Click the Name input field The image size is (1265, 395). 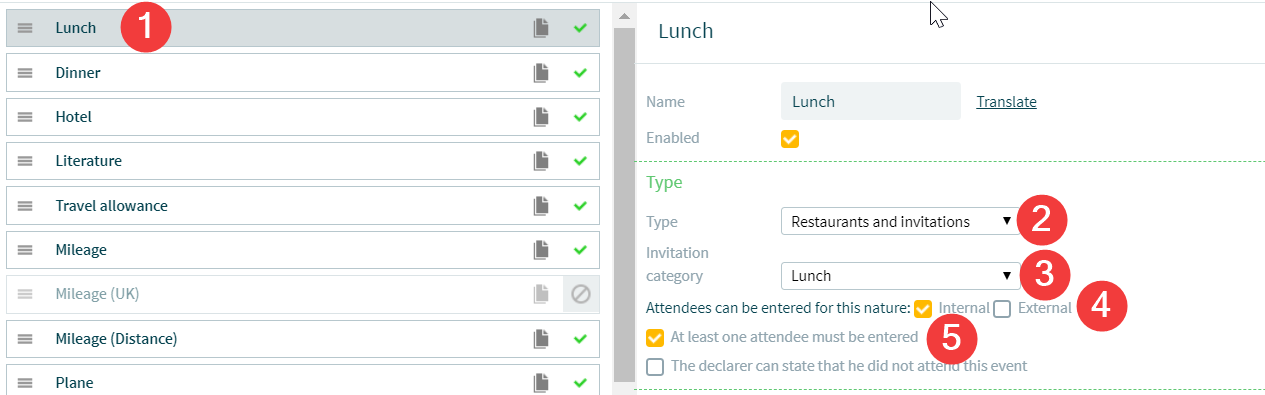coord(871,101)
